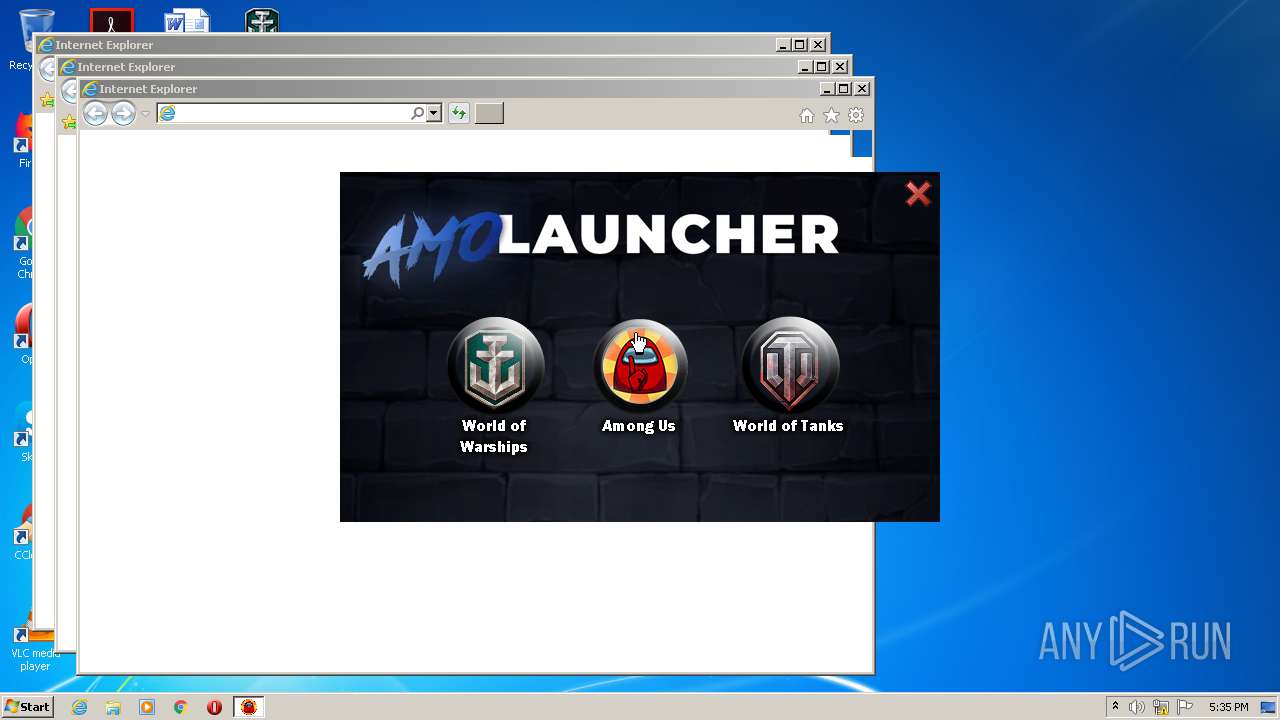Open Internet Explorer from the taskbar

pyautogui.click(x=80, y=707)
